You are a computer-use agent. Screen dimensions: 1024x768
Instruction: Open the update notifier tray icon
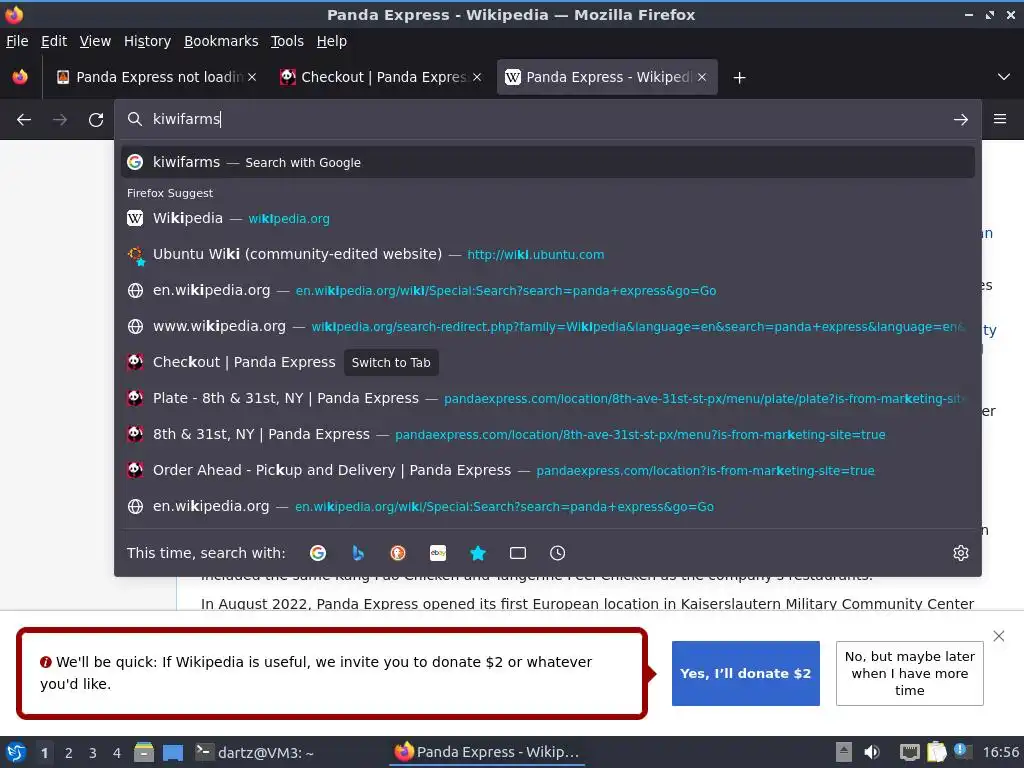click(x=962, y=751)
